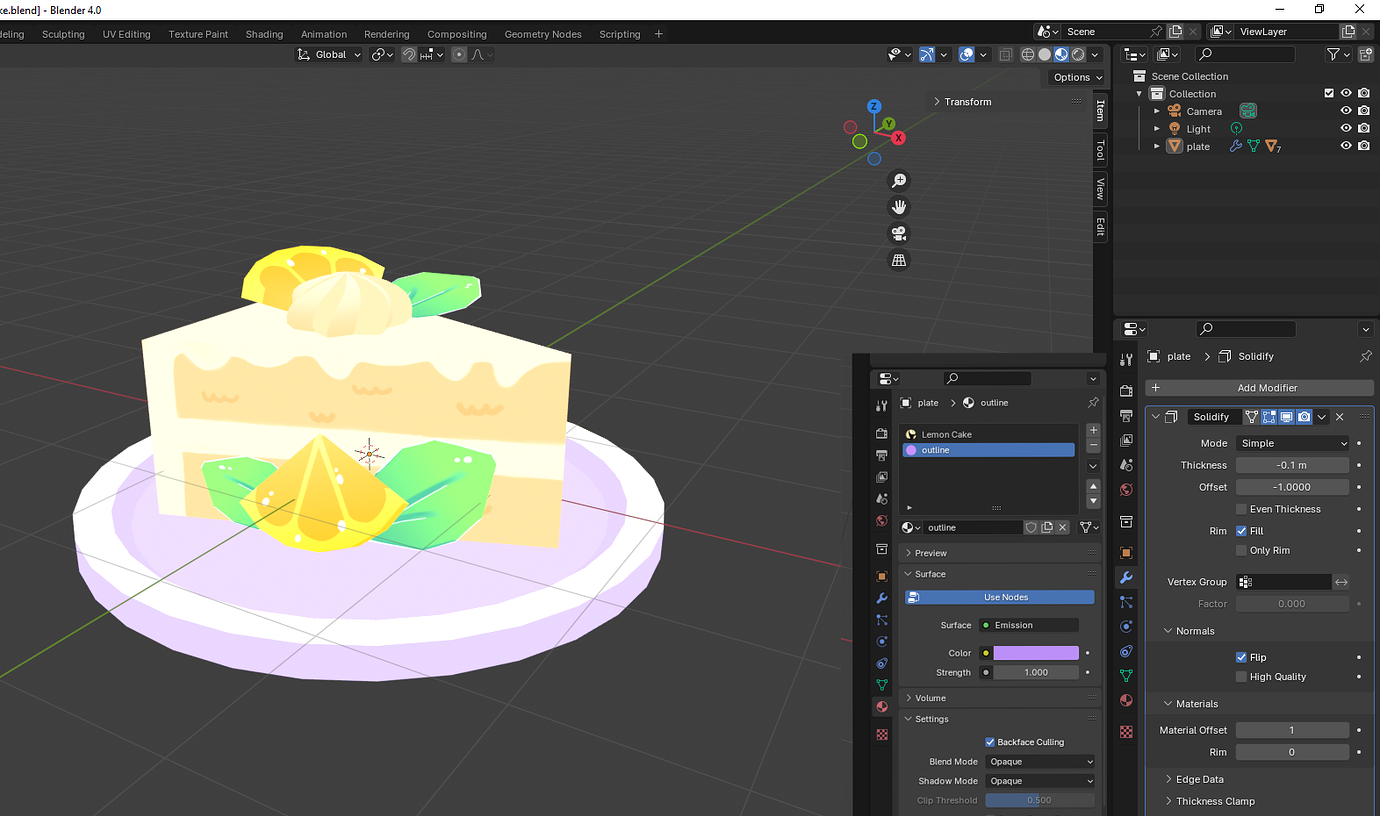
Task: Add new workspace with plus button
Action: tap(658, 34)
